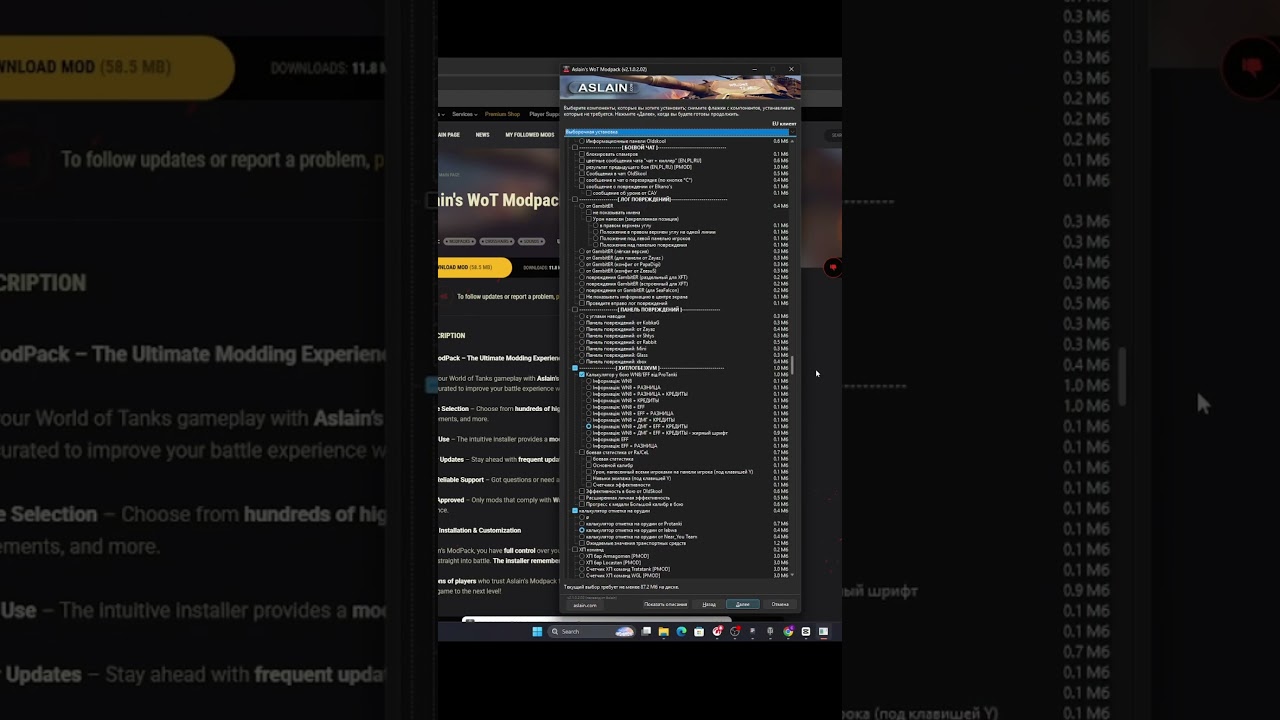Click the Назад button
Image resolution: width=1280 pixels, height=720 pixels.
coord(709,604)
